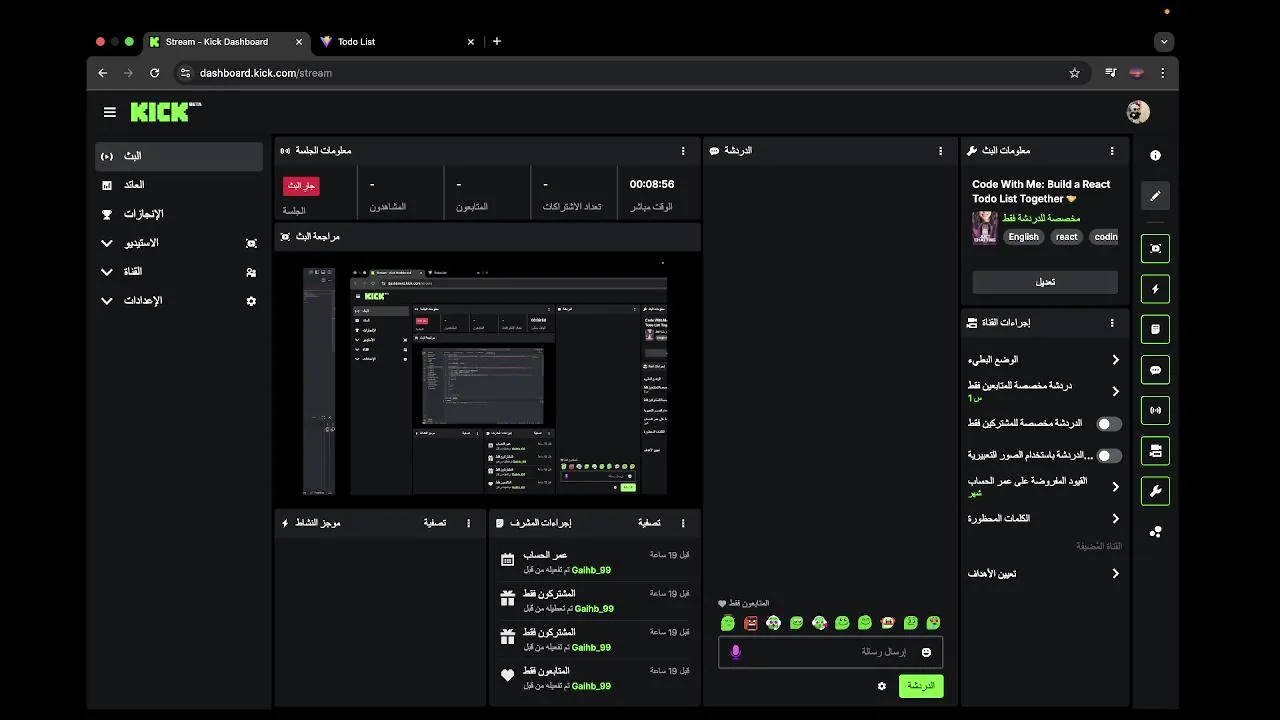Click the 'English' tag chip
Image resolution: width=1280 pixels, height=720 pixels.
tap(1023, 237)
